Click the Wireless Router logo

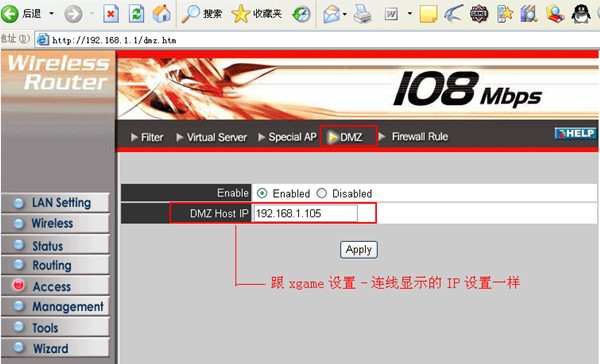pos(58,73)
